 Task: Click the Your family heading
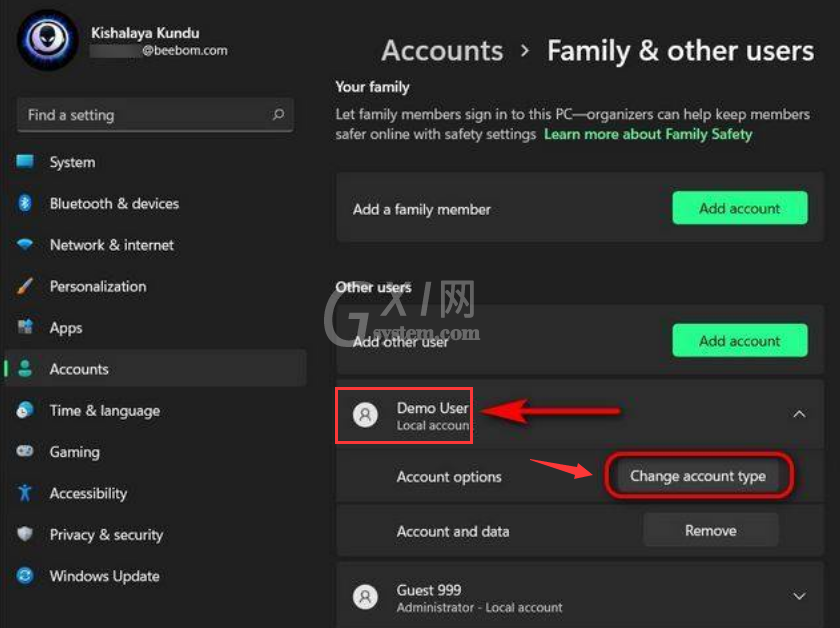coord(372,87)
